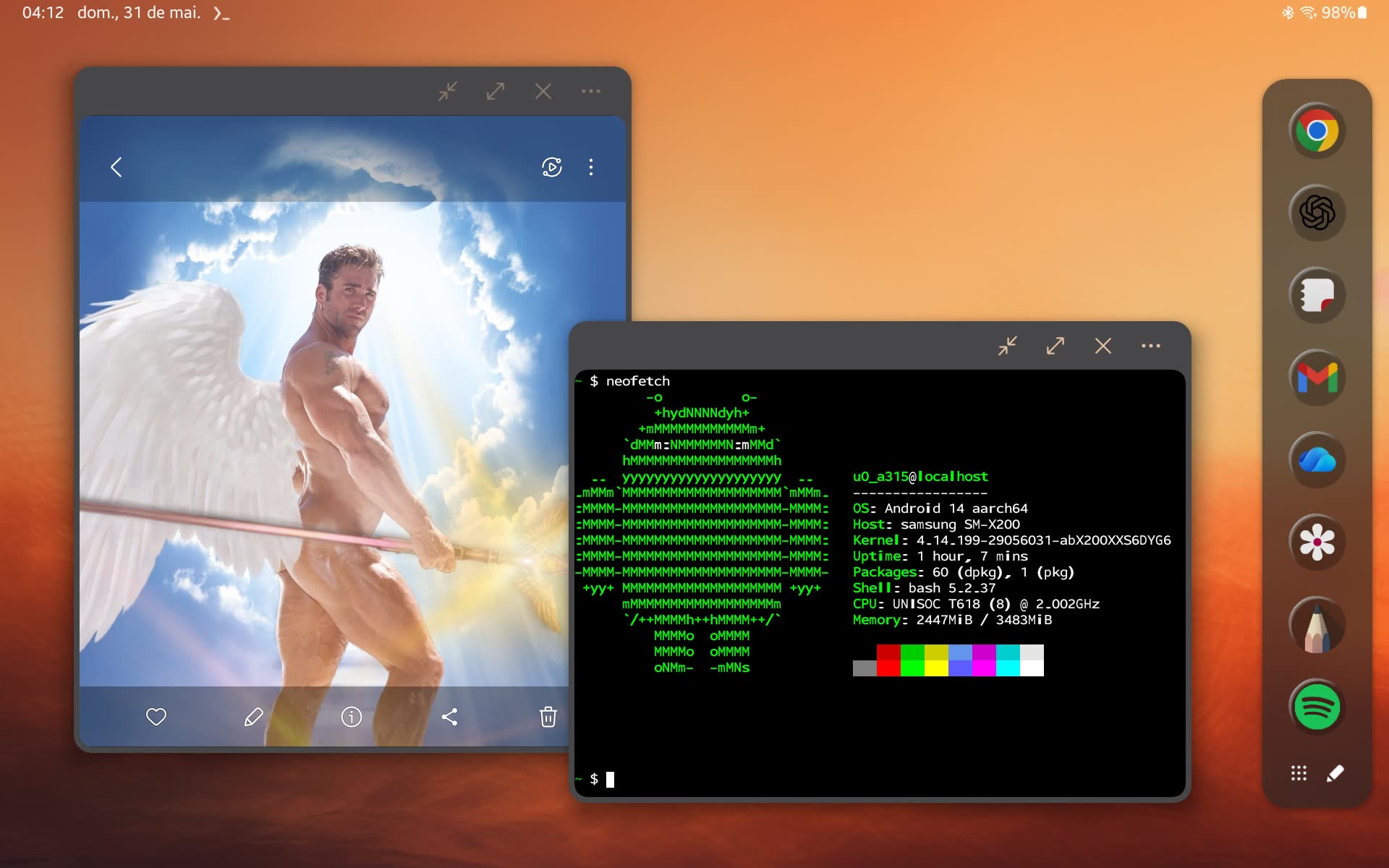The height and width of the screenshot is (868, 1389).
Task: Favorite the photo with the heart icon
Action: coord(156,717)
